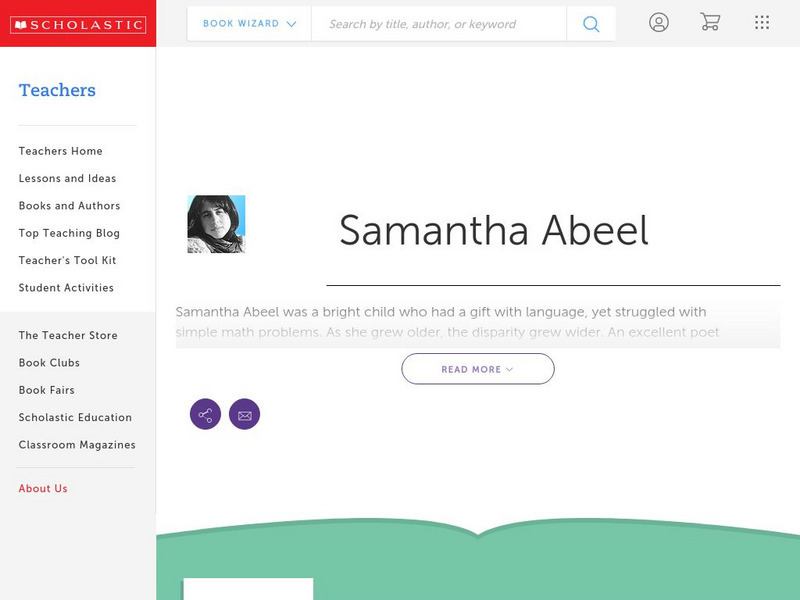This screenshot has width=800, height=600.
Task: Go to Books and Authors
Action: click(69, 206)
